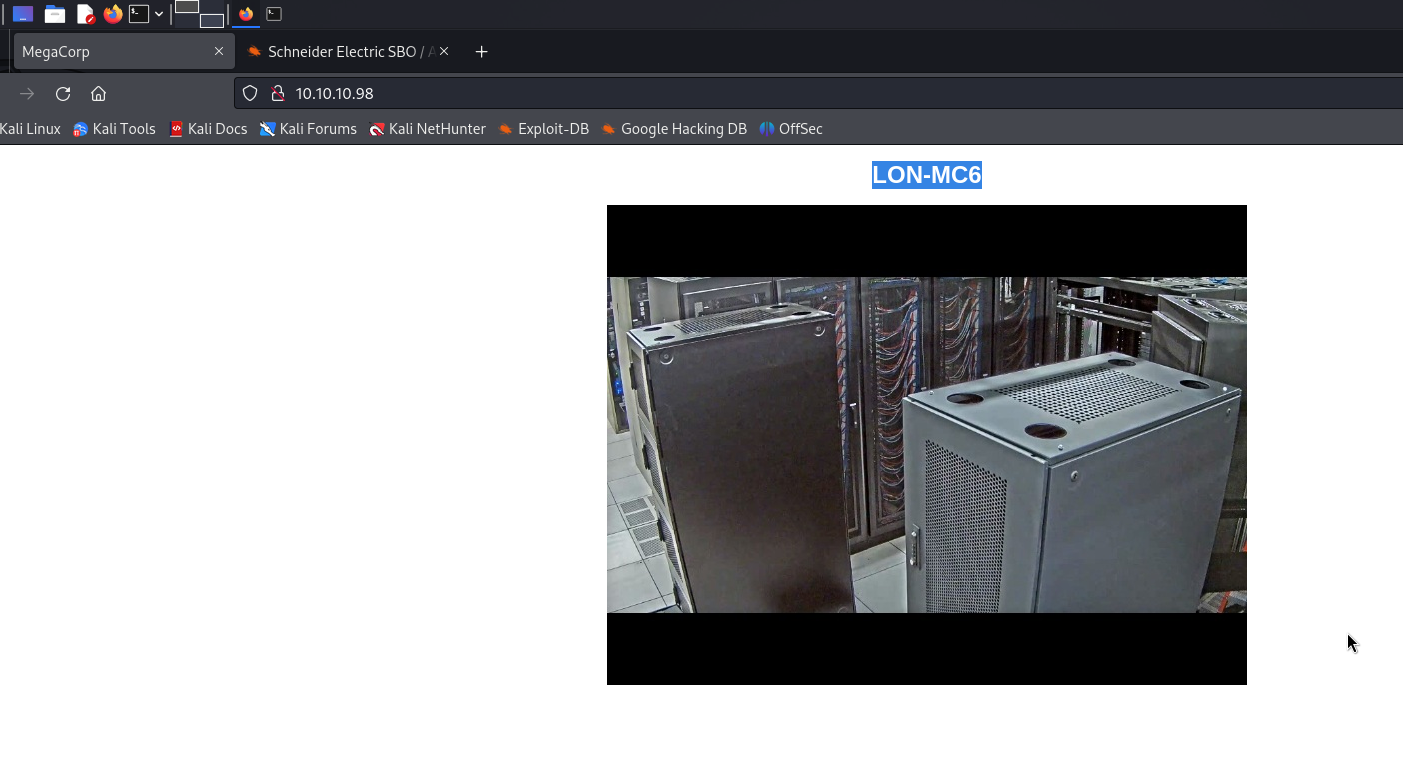Open the file manager from panel
1403x767 pixels.
point(55,14)
